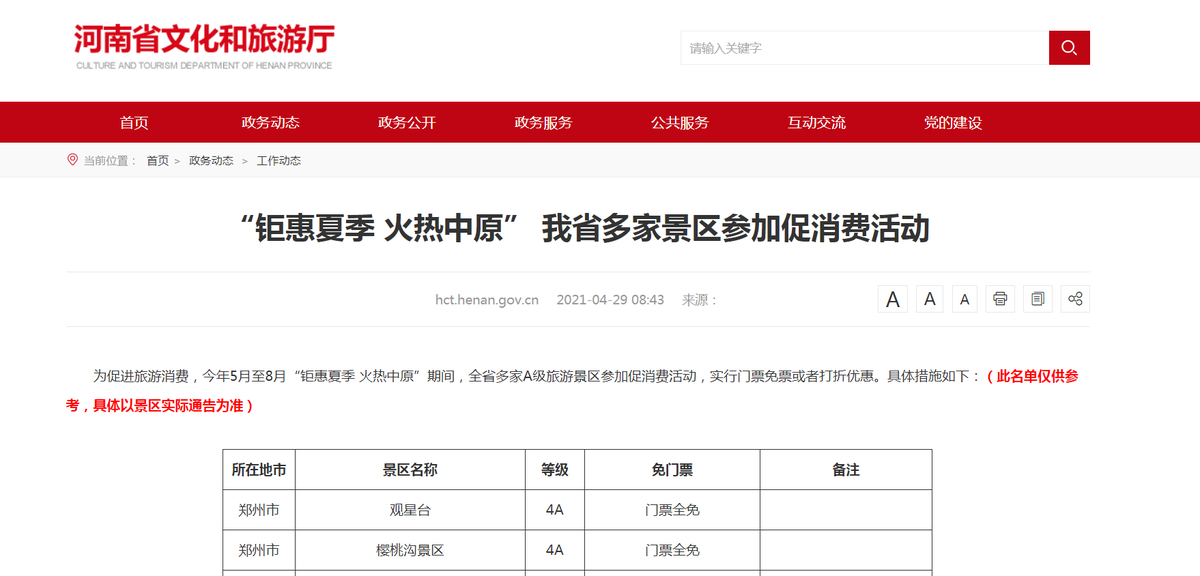
Task: Click 郑州市 in the 观星台 row
Action: tap(259, 510)
